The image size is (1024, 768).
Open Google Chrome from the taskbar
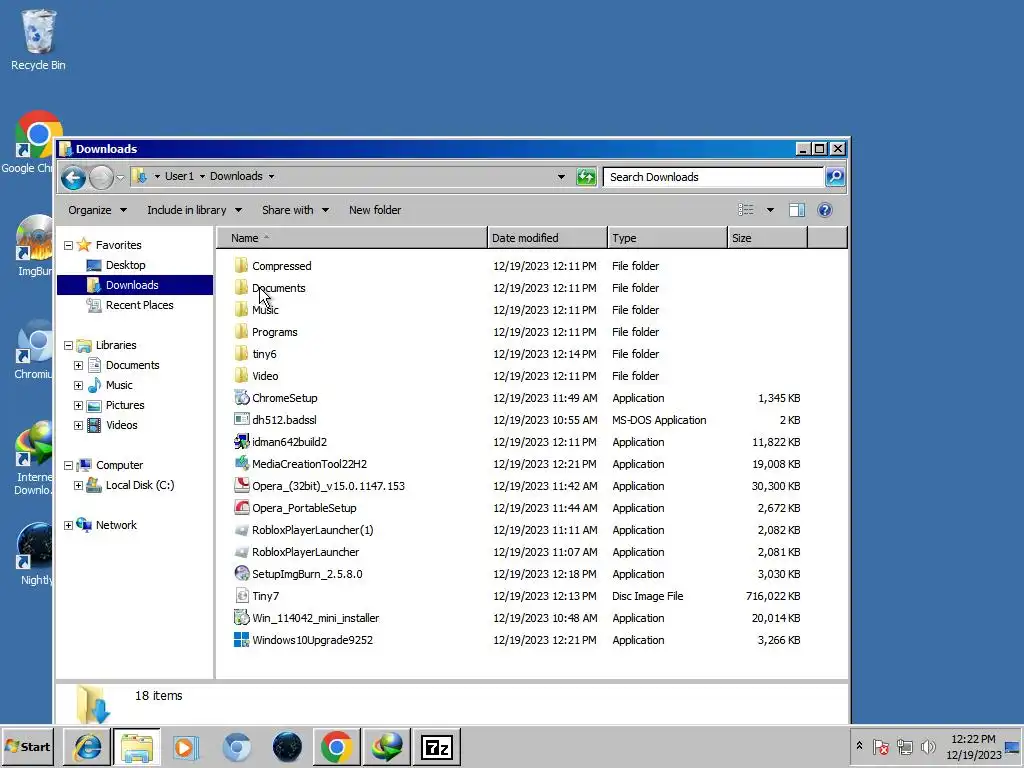(x=337, y=746)
